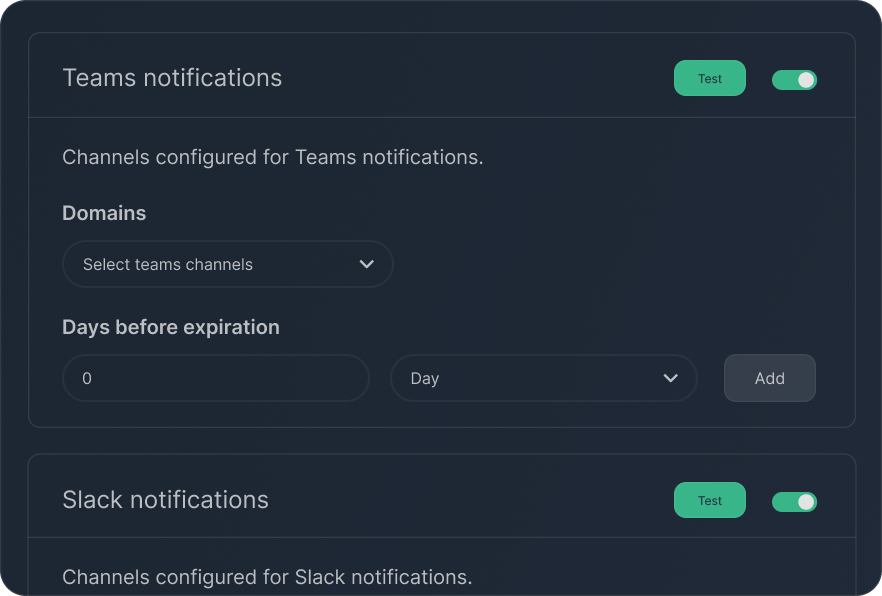
Task: Click the chevron arrow on the Day dropdown
Action: click(670, 378)
